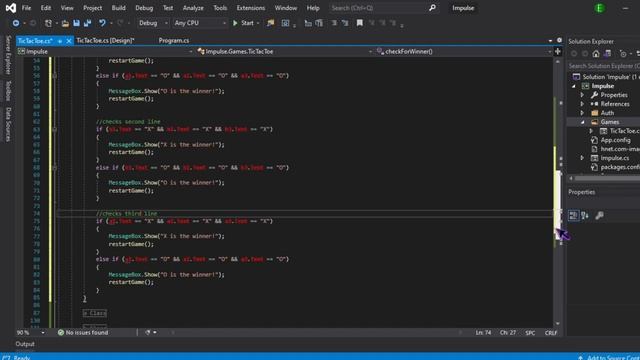Expand TicTacToe.cs node in tree

[x=591, y=131]
